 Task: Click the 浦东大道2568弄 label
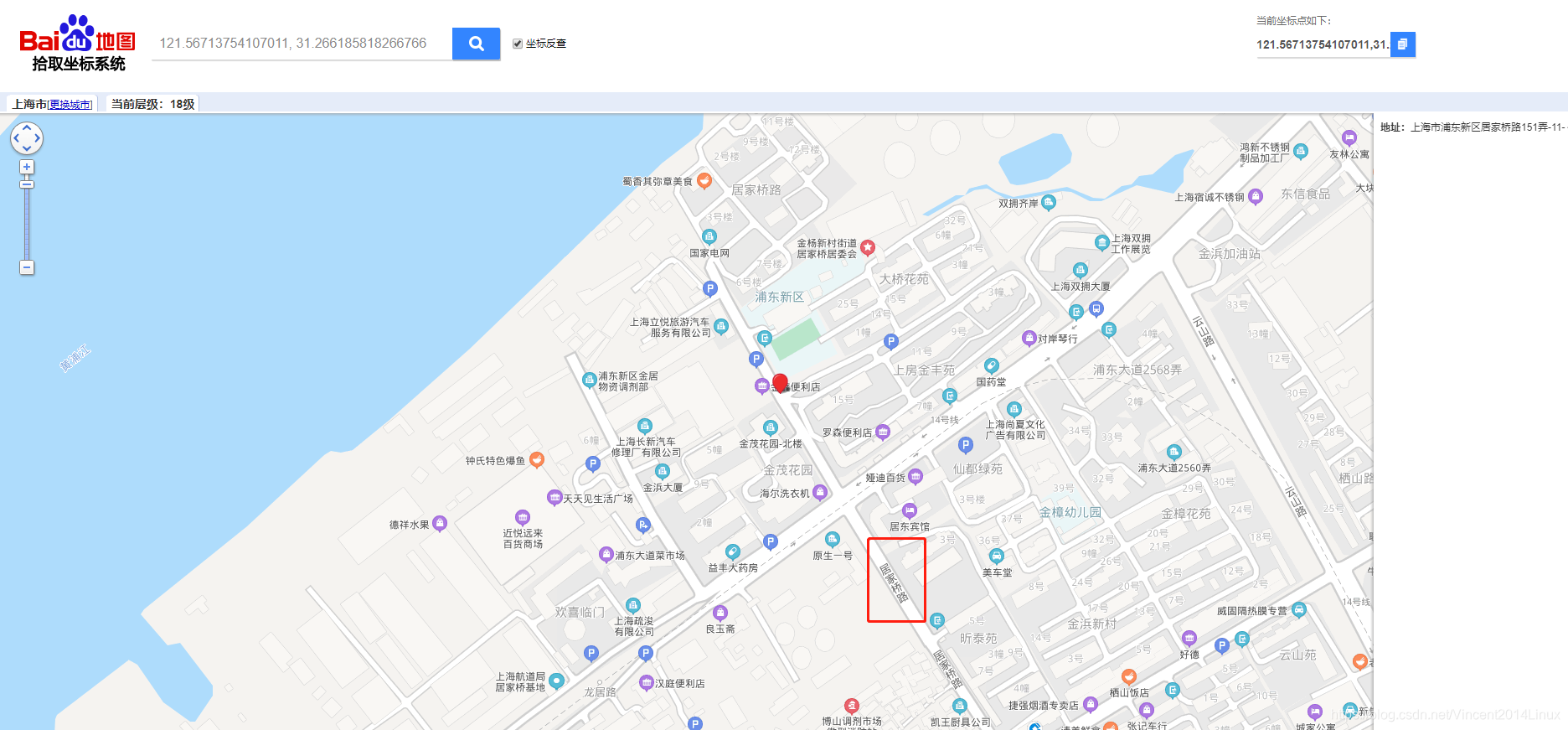click(x=1137, y=370)
